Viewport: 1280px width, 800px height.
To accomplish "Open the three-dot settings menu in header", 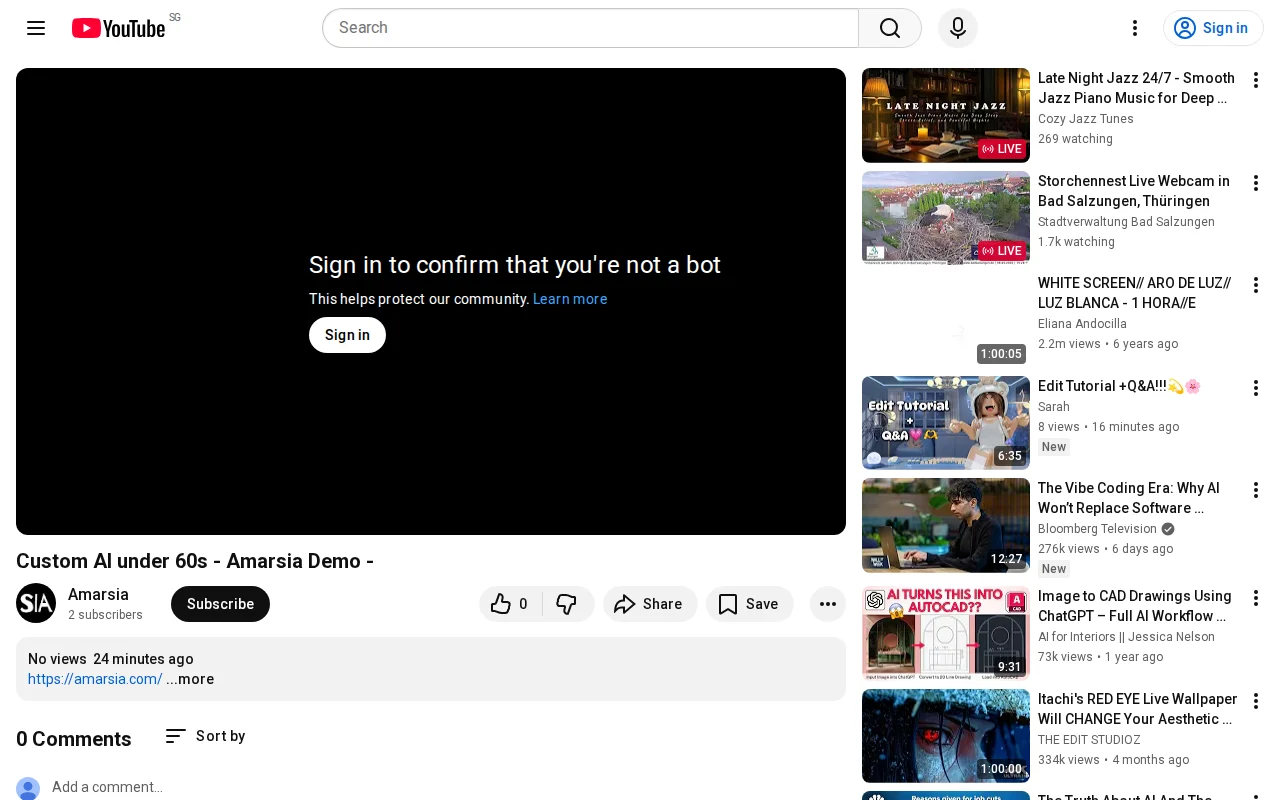I will click(x=1135, y=28).
